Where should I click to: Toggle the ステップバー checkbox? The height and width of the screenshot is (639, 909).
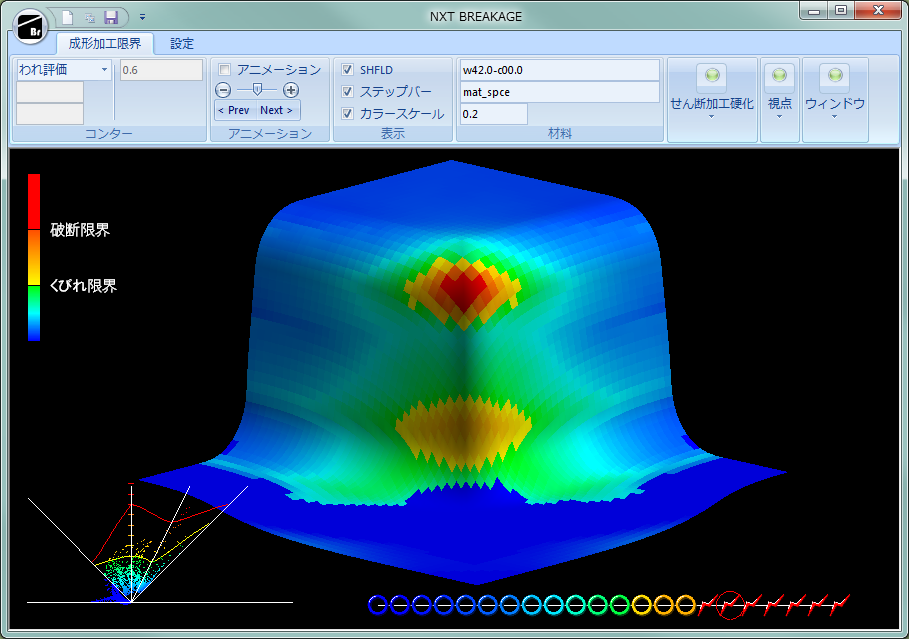point(348,92)
